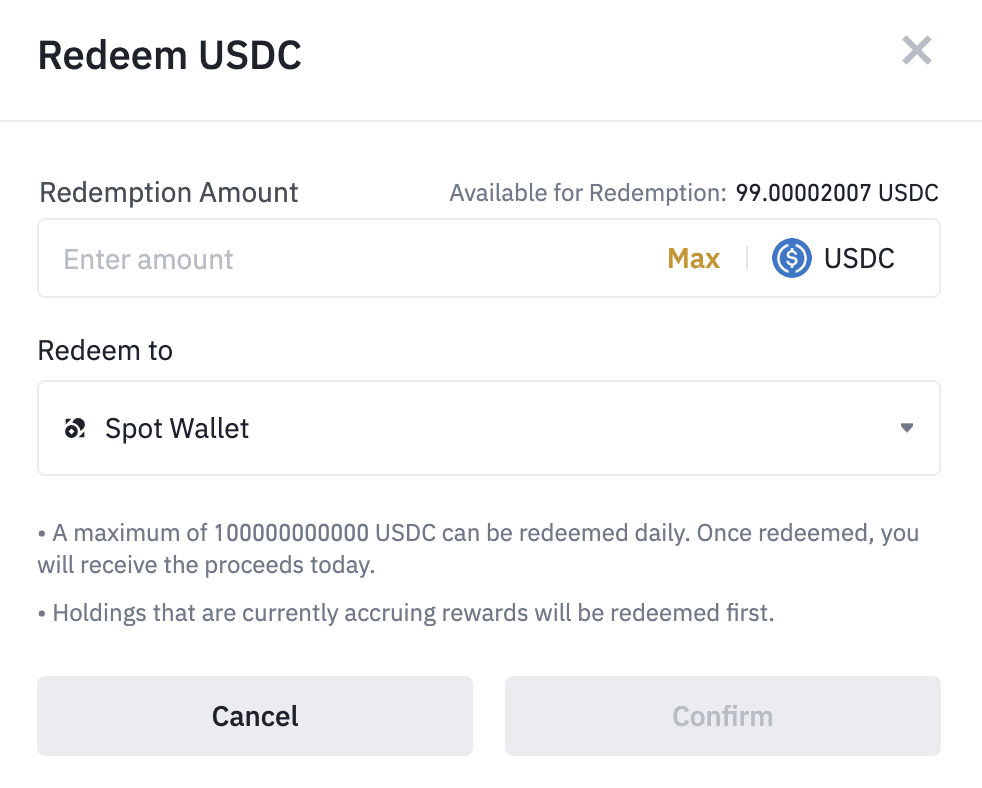Click the Available for Redemption label
This screenshot has height=788, width=982.
click(588, 193)
